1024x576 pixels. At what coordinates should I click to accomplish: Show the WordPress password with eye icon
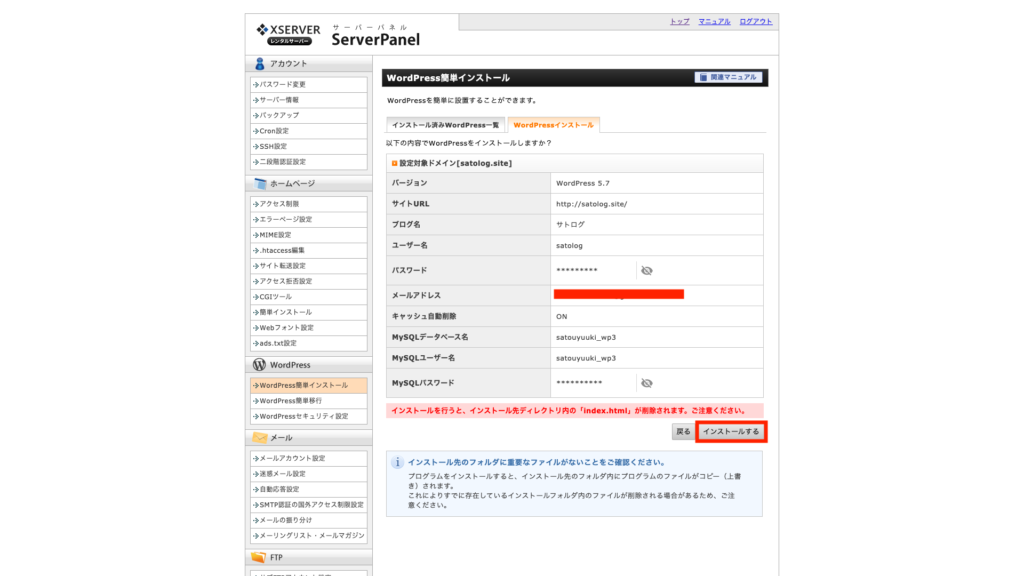click(647, 270)
